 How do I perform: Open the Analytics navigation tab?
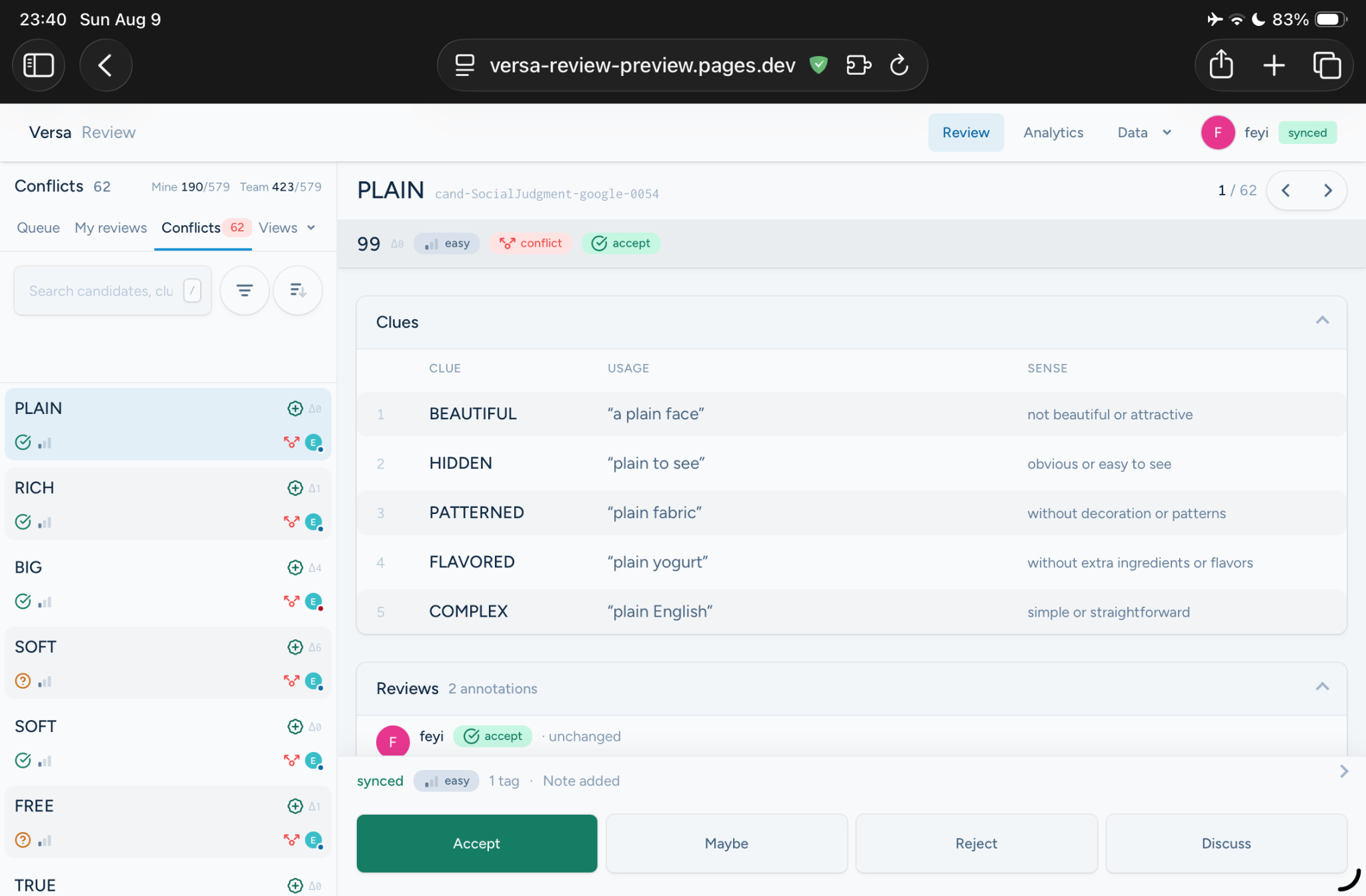click(x=1053, y=133)
